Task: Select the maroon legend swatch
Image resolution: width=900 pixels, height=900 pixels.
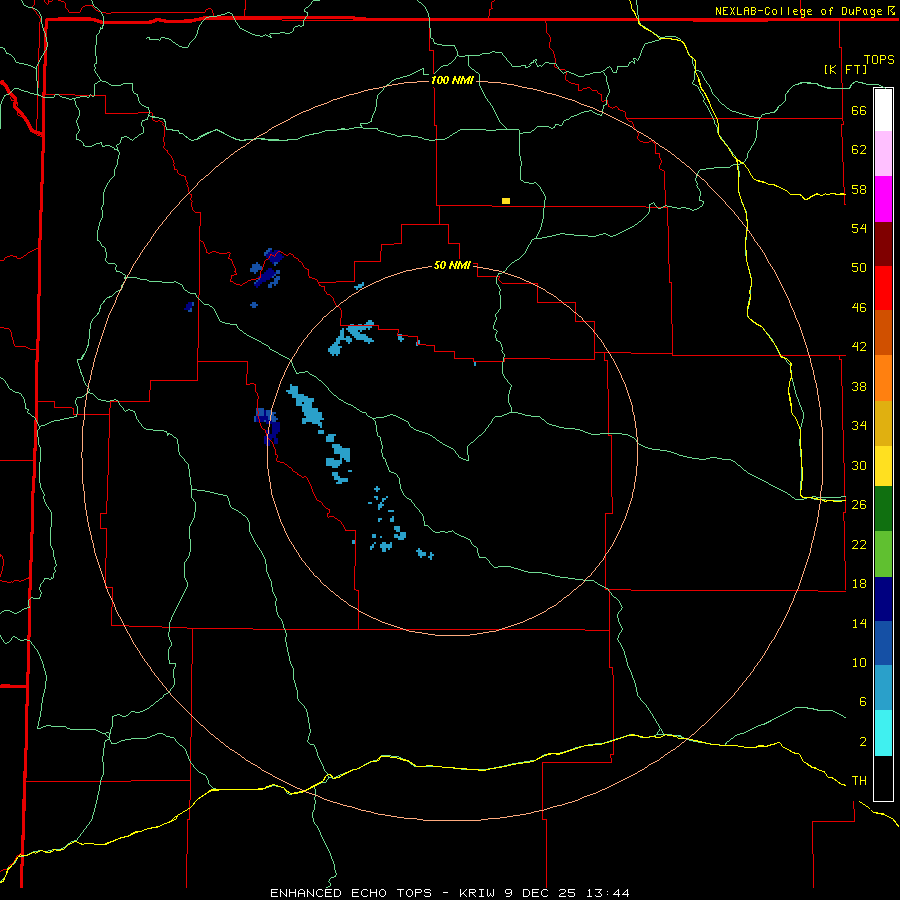Action: pos(883,244)
